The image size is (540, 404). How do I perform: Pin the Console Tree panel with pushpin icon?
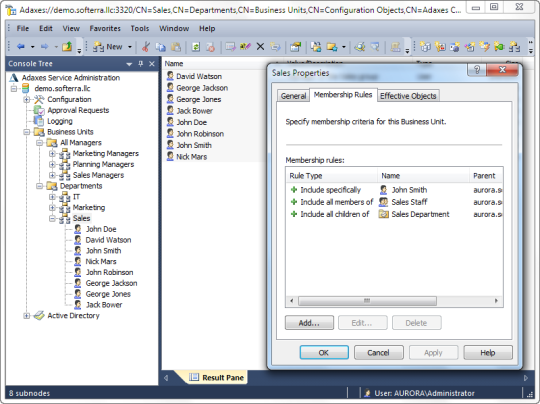[141, 64]
